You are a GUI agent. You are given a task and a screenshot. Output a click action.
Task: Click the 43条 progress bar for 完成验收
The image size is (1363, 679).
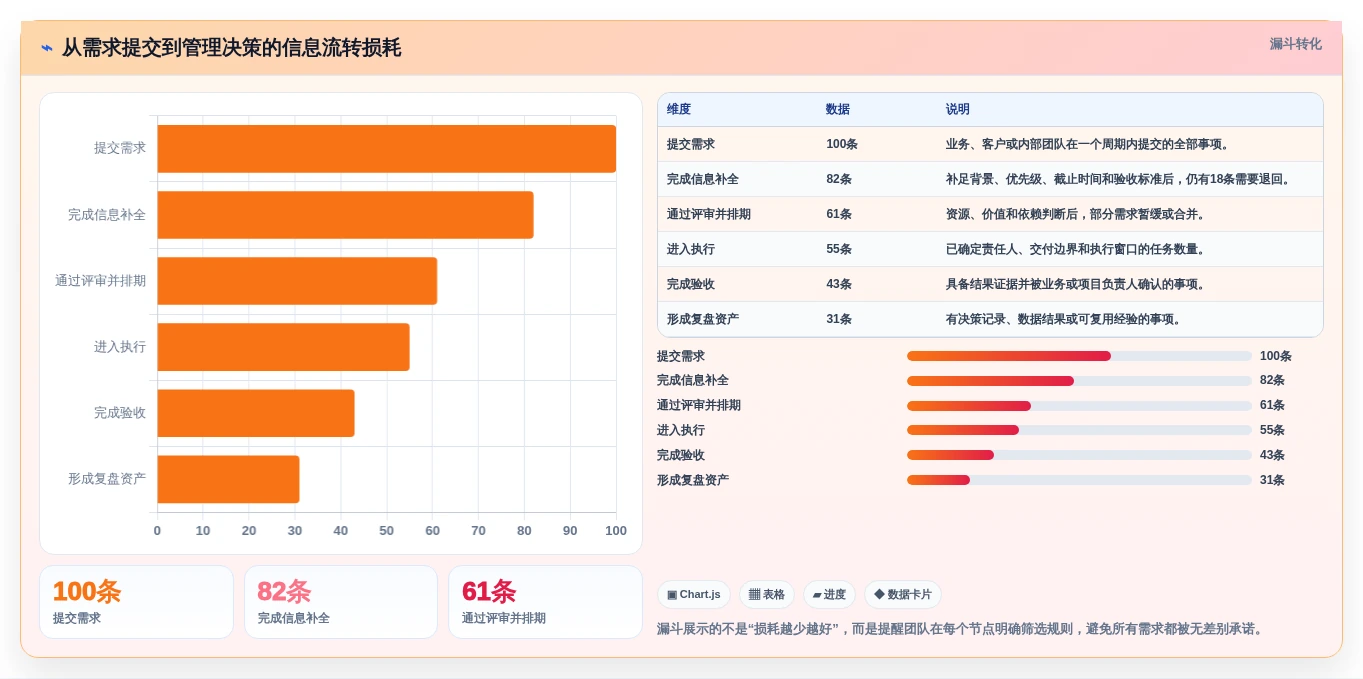pyautogui.click(x=1079, y=455)
